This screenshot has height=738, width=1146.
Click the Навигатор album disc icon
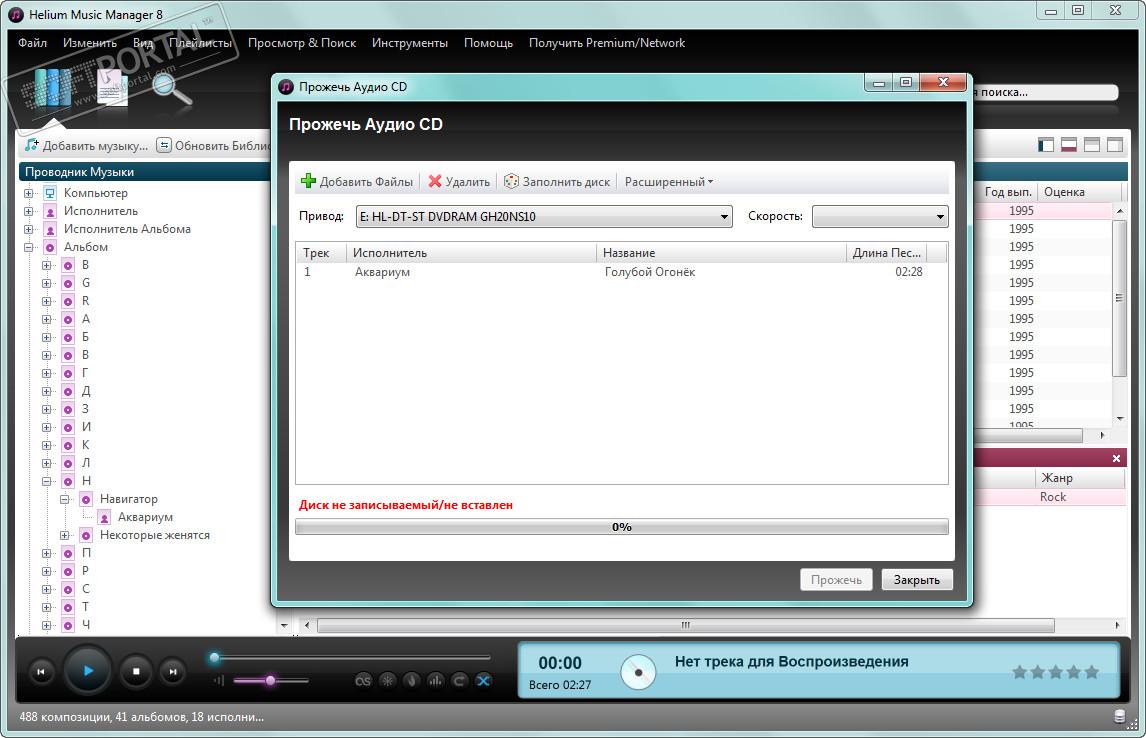(x=86, y=499)
